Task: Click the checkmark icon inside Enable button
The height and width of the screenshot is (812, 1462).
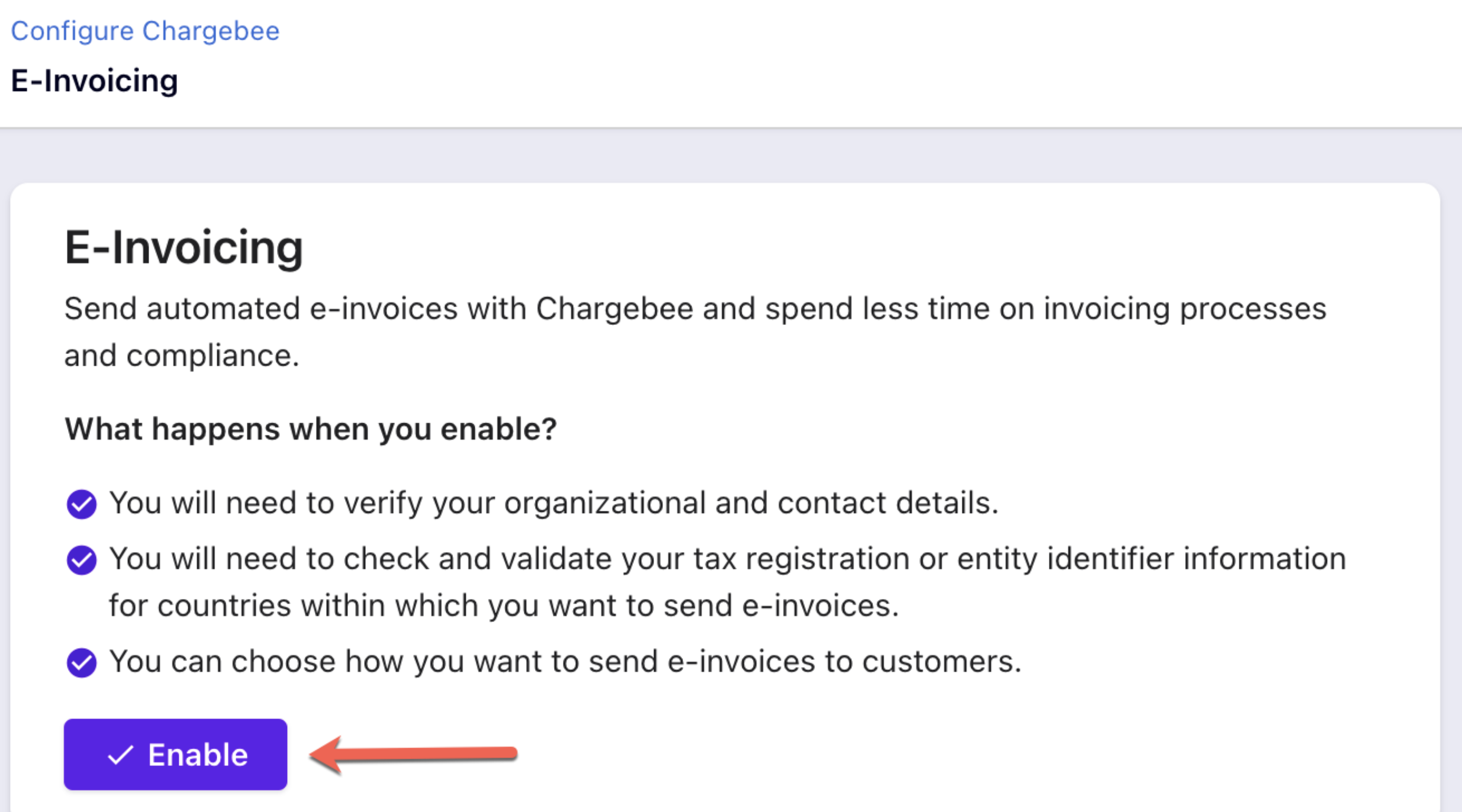Action: click(x=120, y=755)
